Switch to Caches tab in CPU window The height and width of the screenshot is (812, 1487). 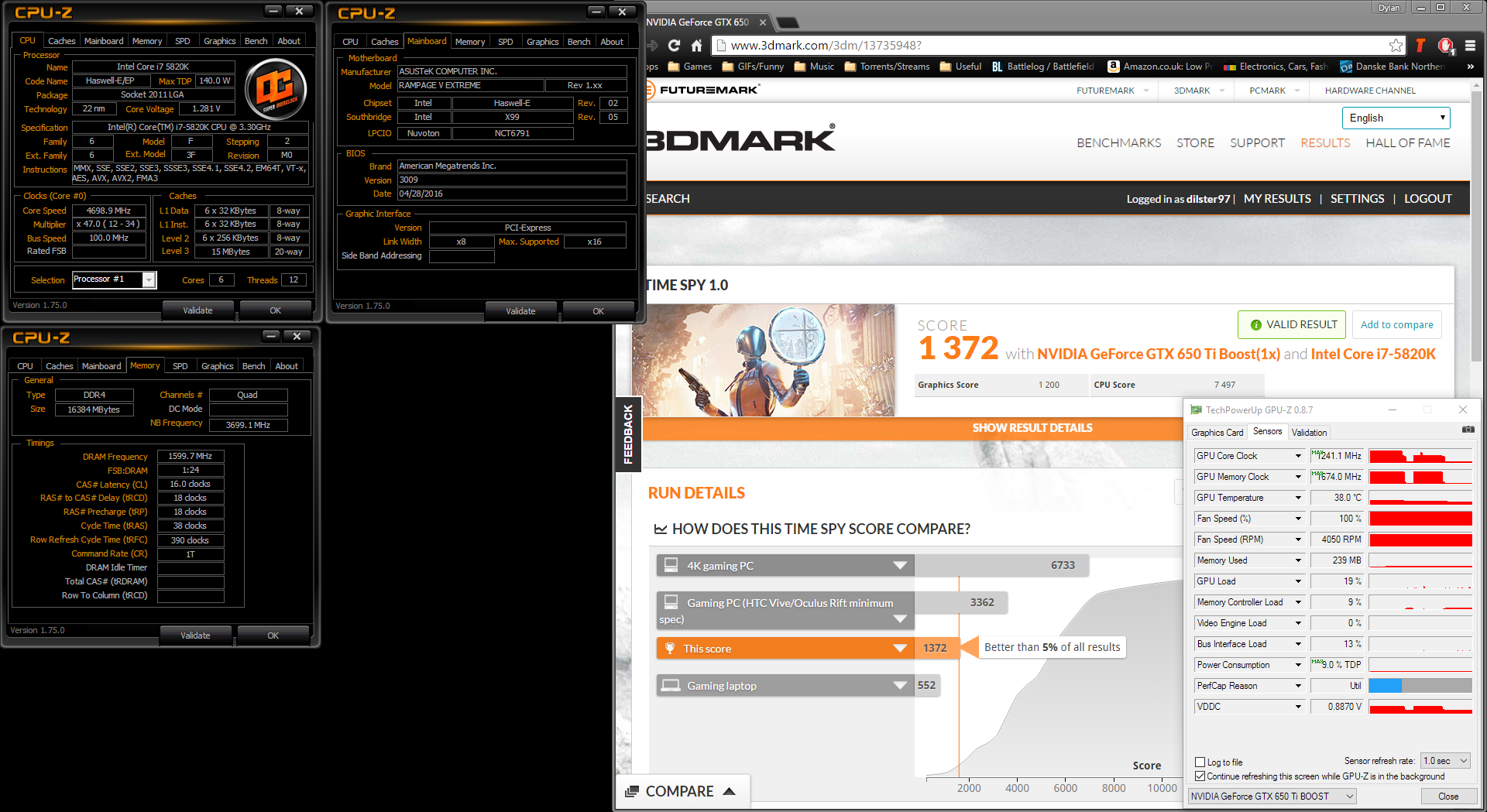point(61,41)
